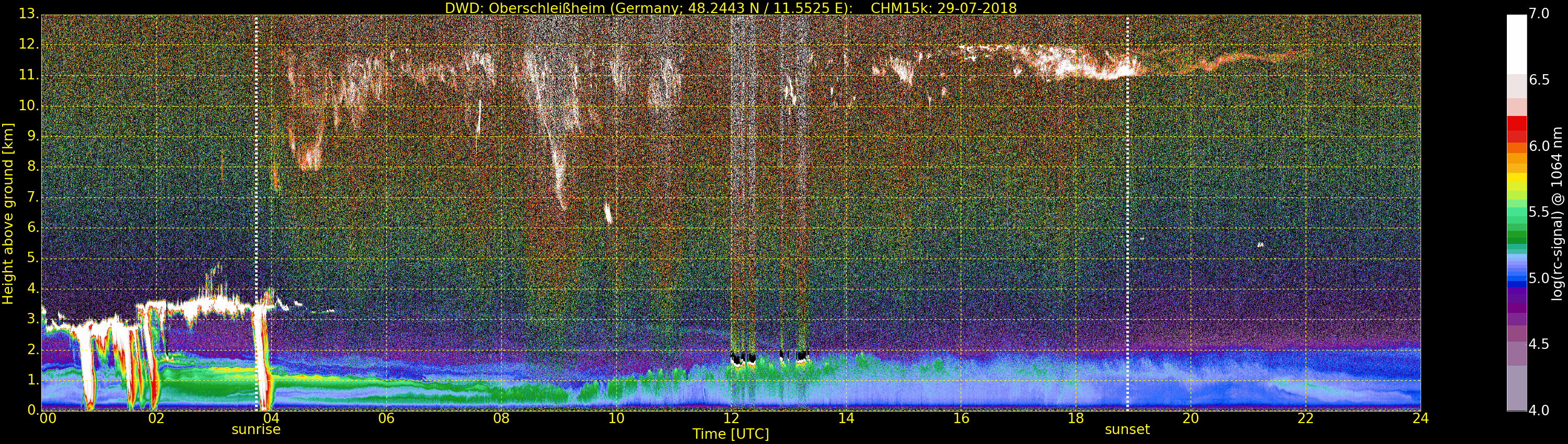Click the time axis tick label '24'

click(1421, 418)
